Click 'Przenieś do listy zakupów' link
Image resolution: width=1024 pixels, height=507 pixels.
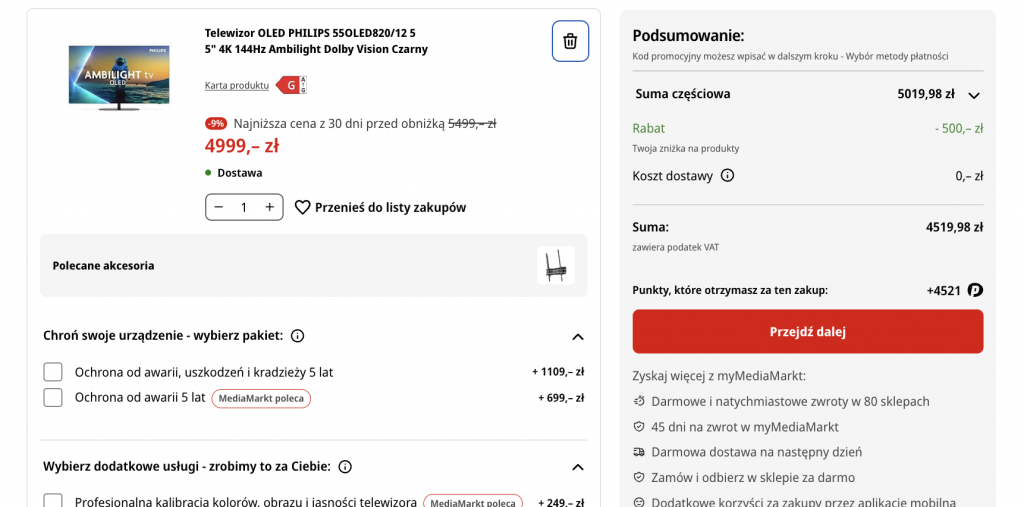391,208
